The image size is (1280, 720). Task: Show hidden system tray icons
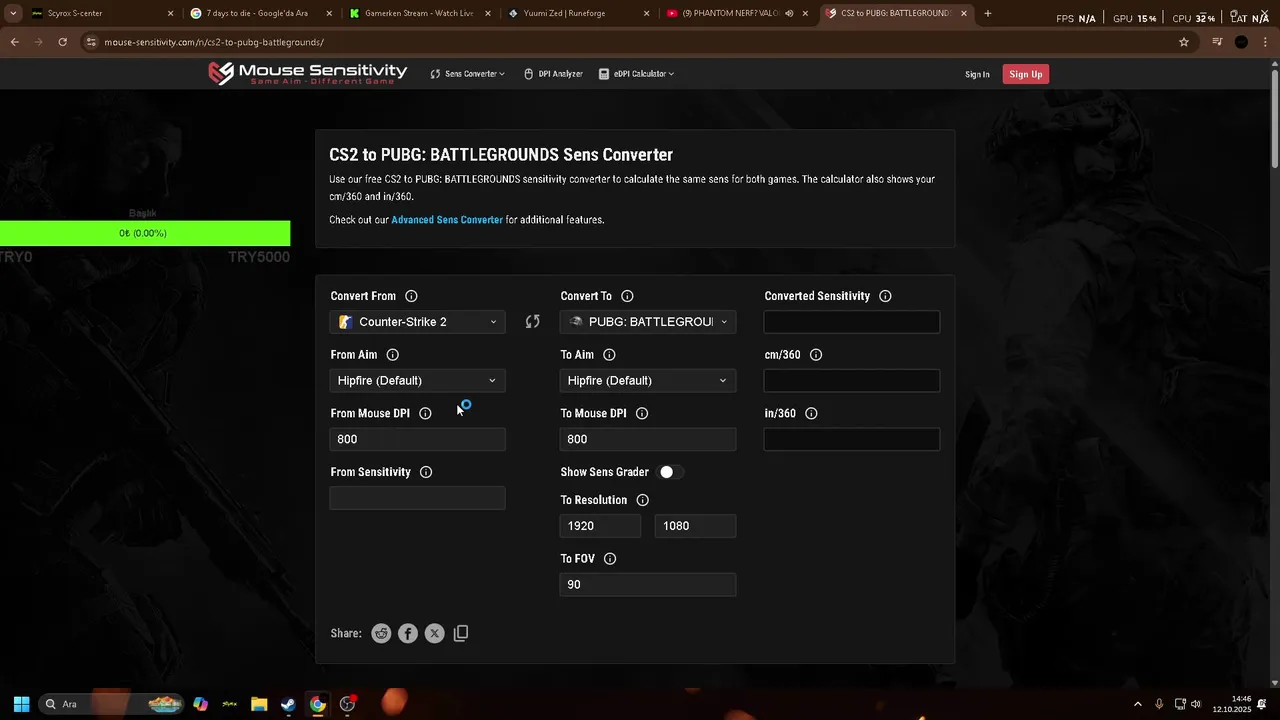1137,704
